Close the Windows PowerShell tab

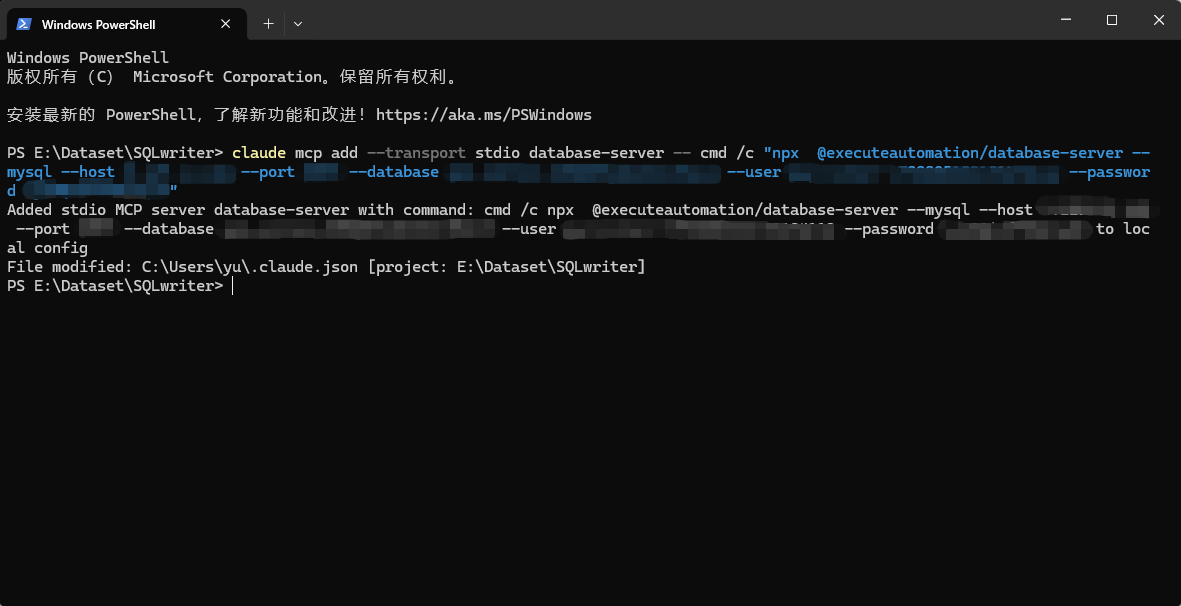225,24
